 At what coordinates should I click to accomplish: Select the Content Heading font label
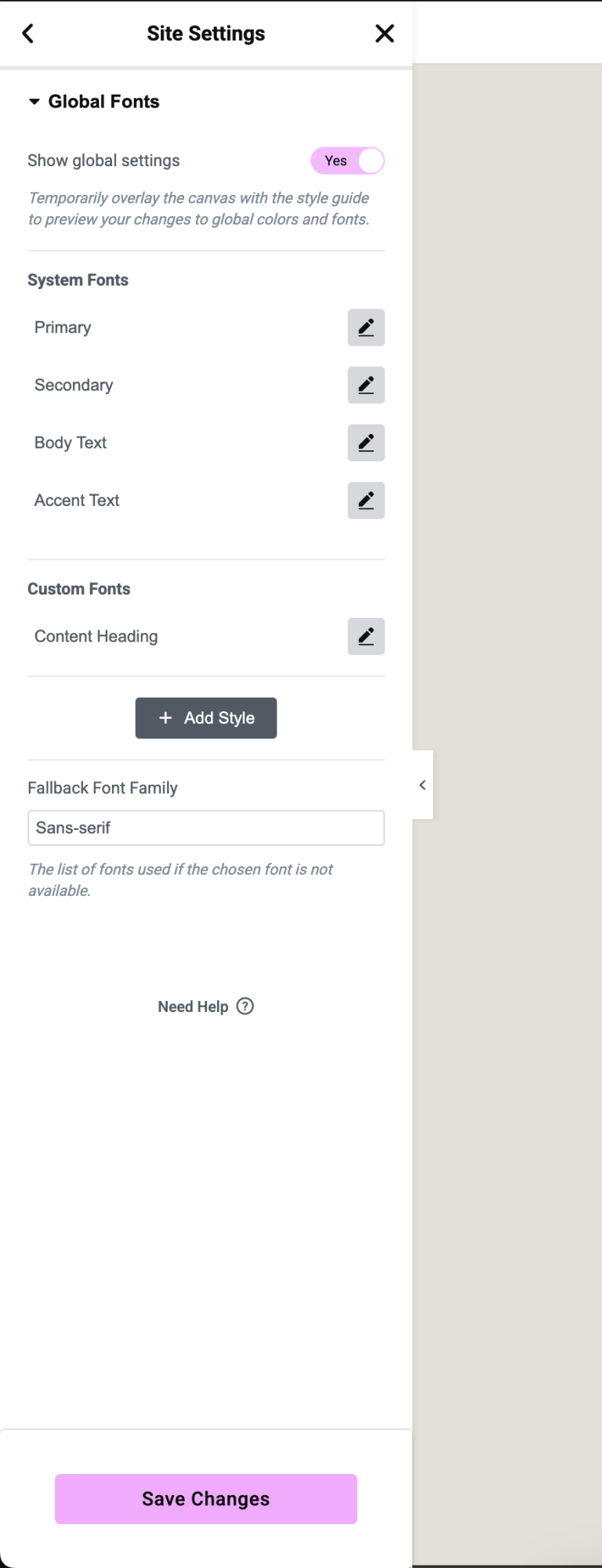pos(96,637)
